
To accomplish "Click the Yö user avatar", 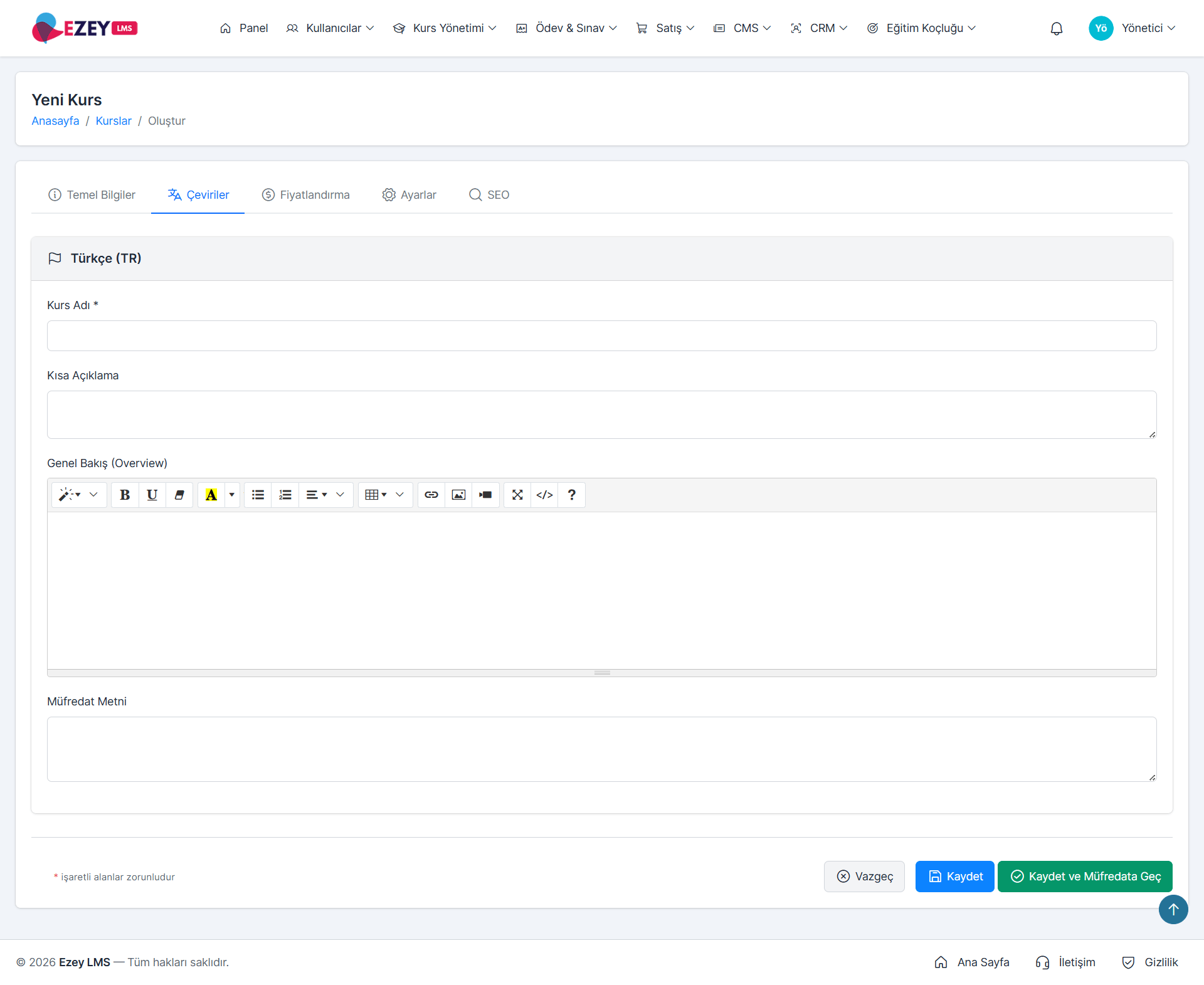I will click(1101, 28).
